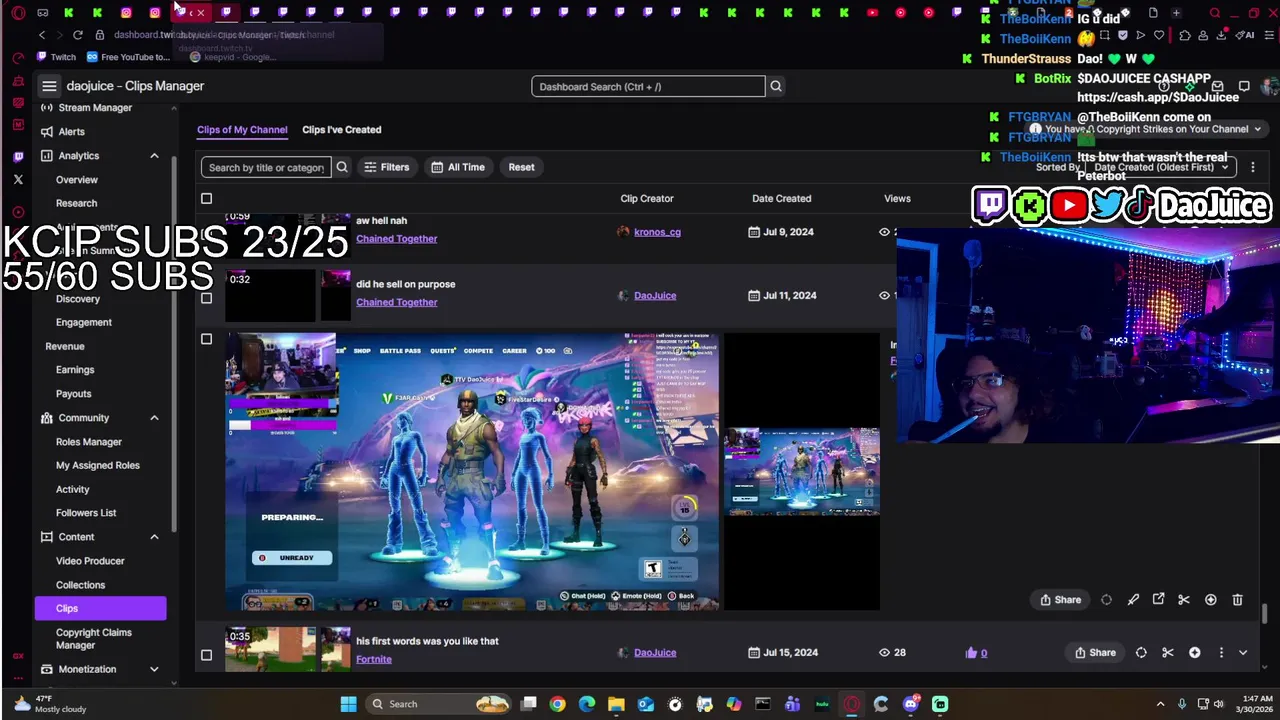The width and height of the screenshot is (1280, 720).
Task: Click the clips list vertical scrollbar
Action: pyautogui.click(x=1265, y=613)
